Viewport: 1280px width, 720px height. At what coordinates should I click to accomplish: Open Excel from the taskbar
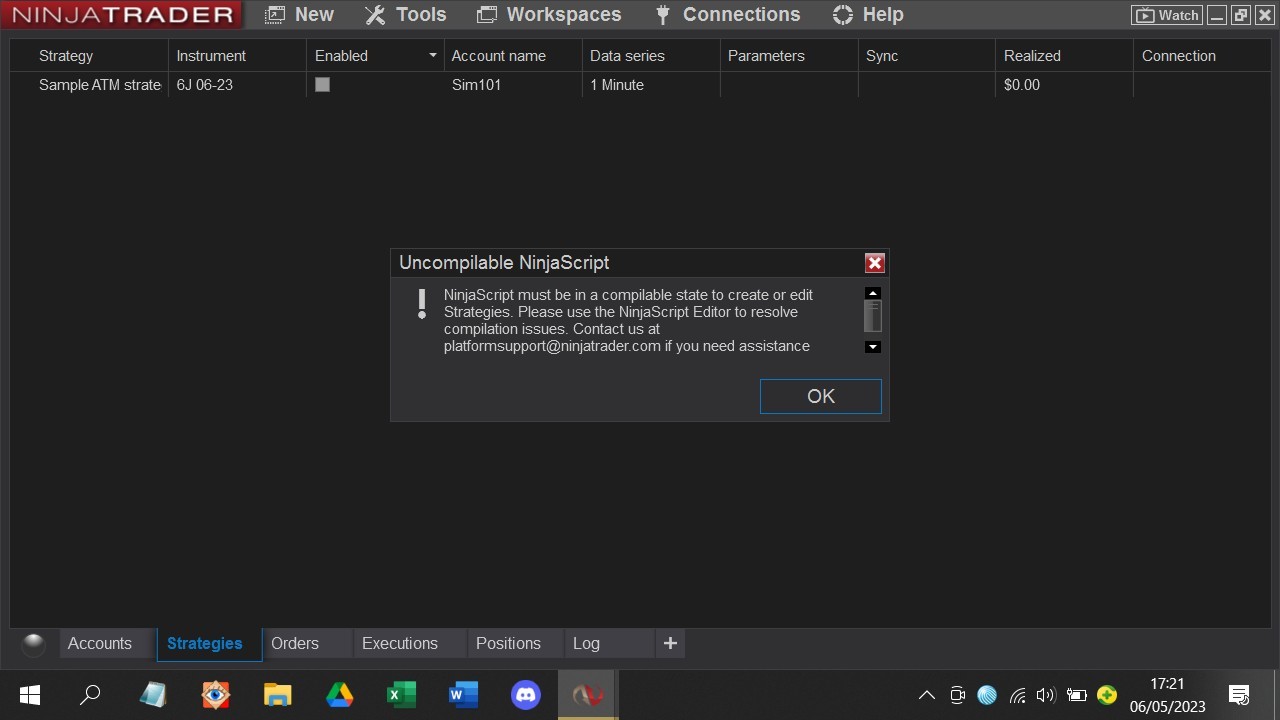coord(401,695)
